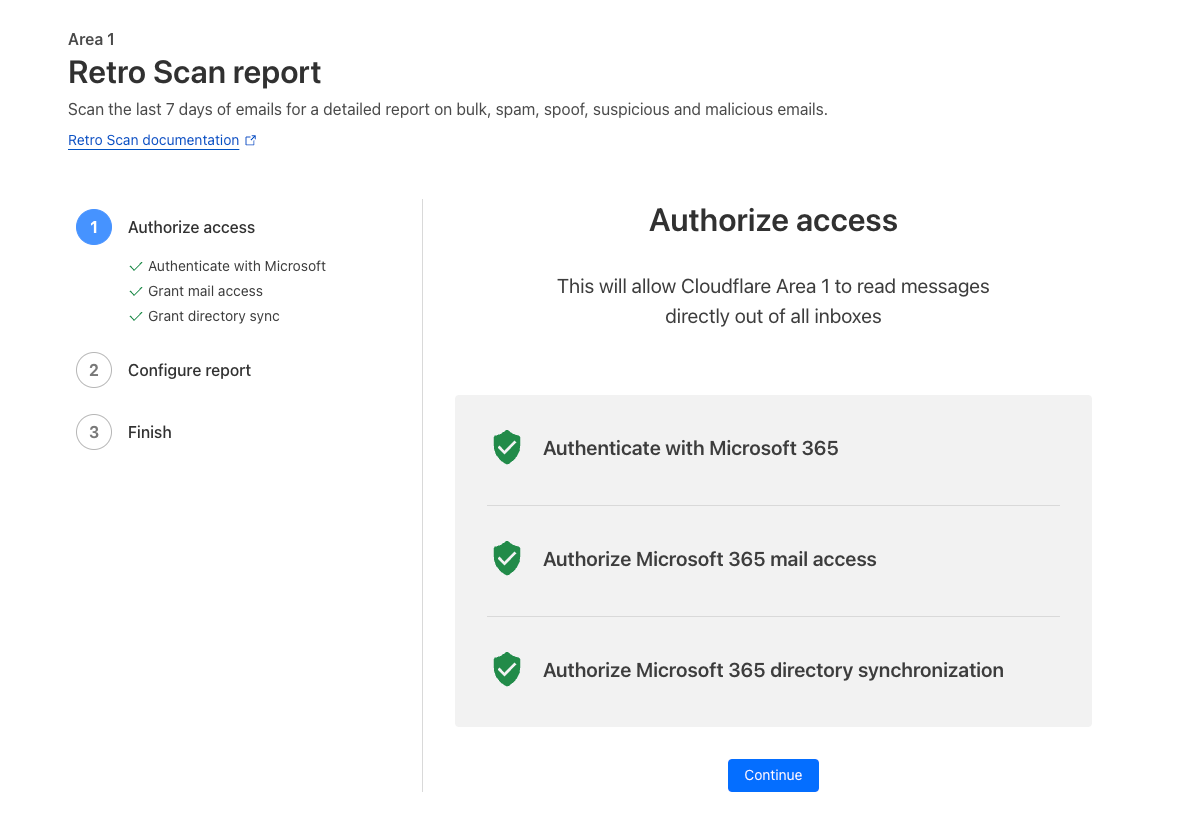Viewport: 1177px width, 825px height.
Task: Go to the Configure report step label
Action: [x=189, y=370]
